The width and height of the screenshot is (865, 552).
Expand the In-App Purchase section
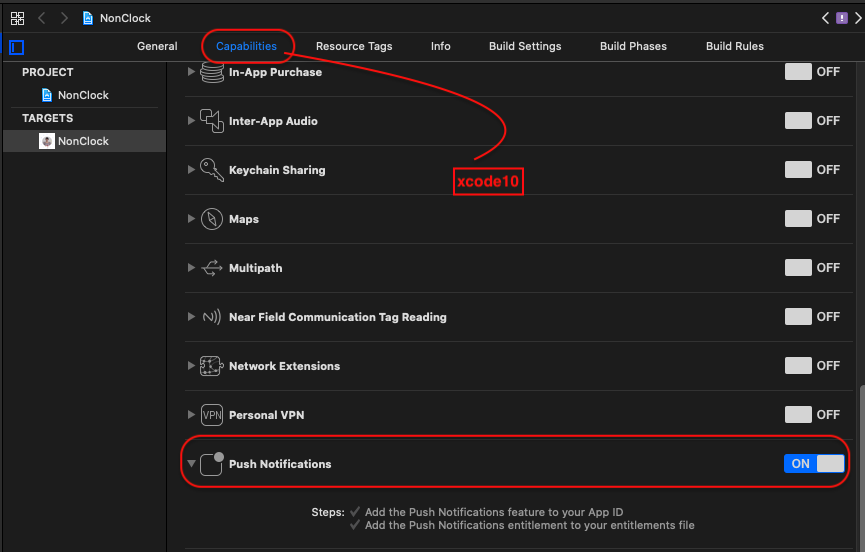(191, 72)
